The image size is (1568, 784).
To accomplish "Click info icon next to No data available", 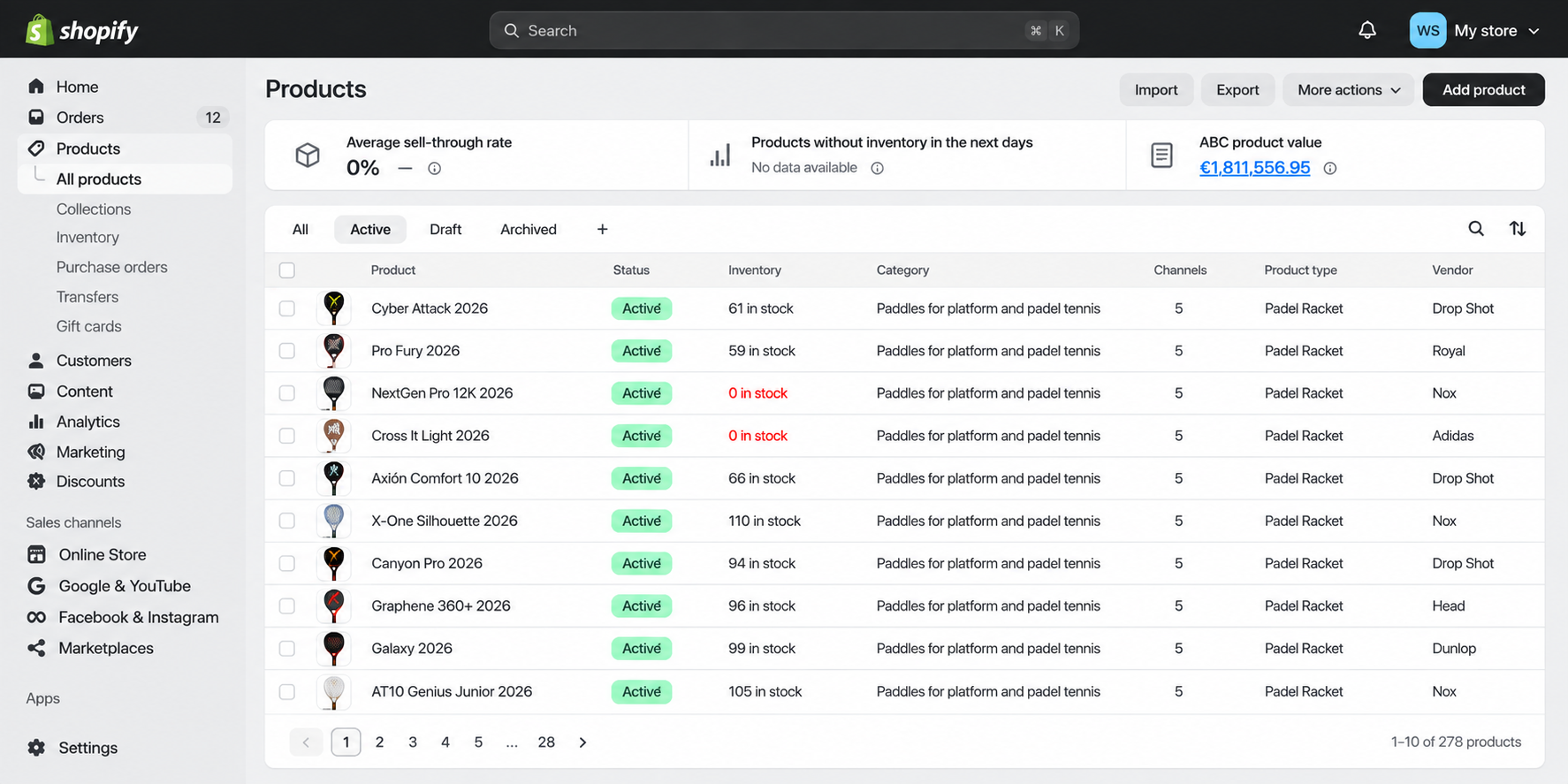I will tap(877, 168).
